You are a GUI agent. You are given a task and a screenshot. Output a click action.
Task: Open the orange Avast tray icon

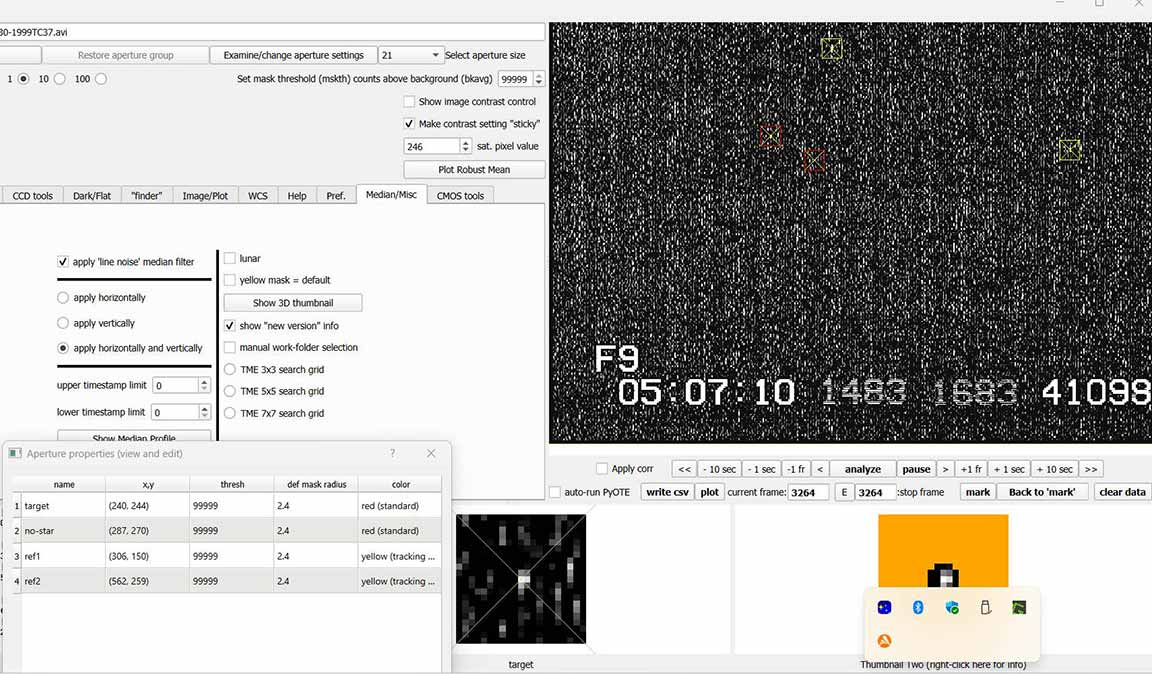[x=884, y=641]
